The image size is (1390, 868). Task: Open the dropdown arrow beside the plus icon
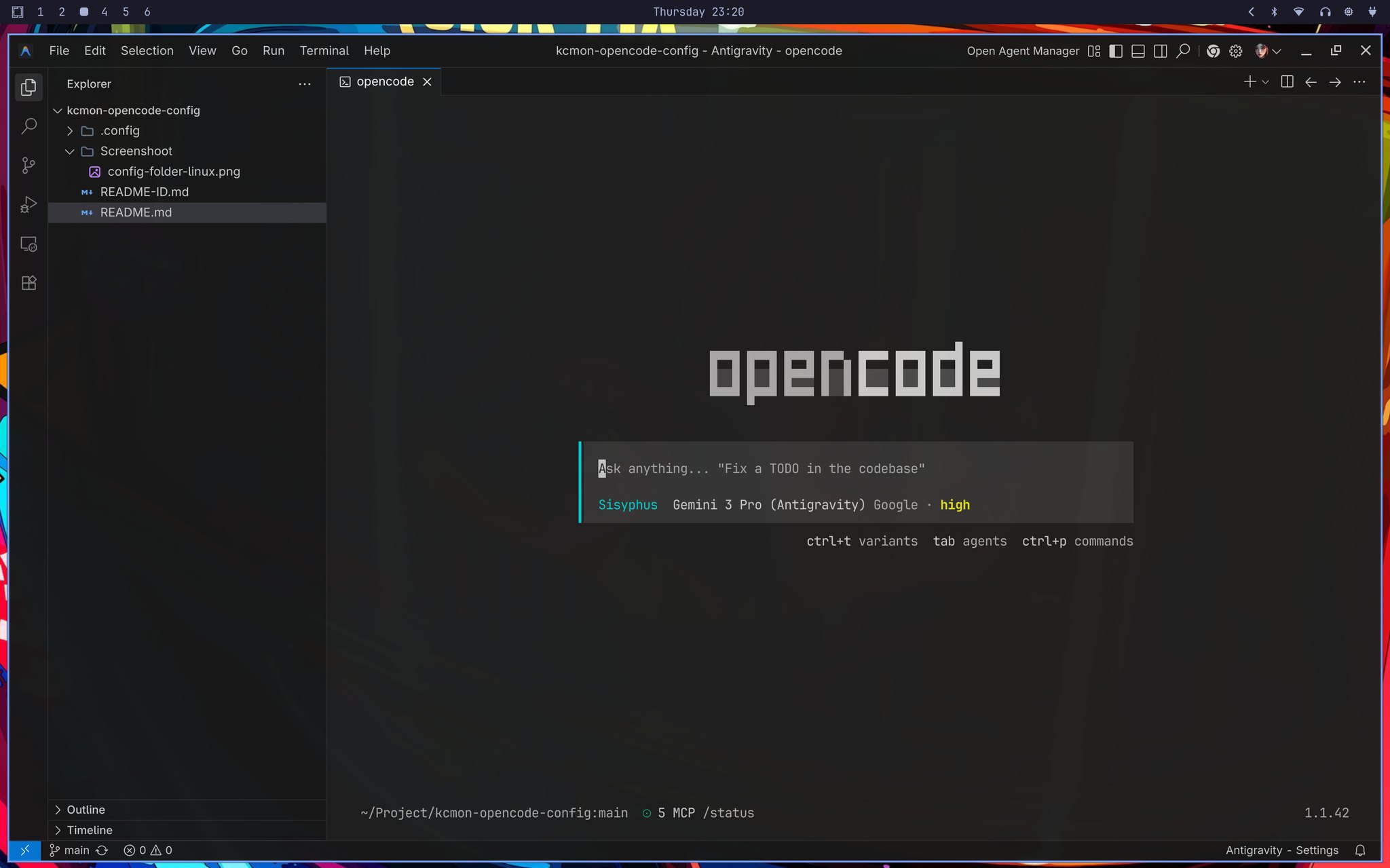[1265, 82]
